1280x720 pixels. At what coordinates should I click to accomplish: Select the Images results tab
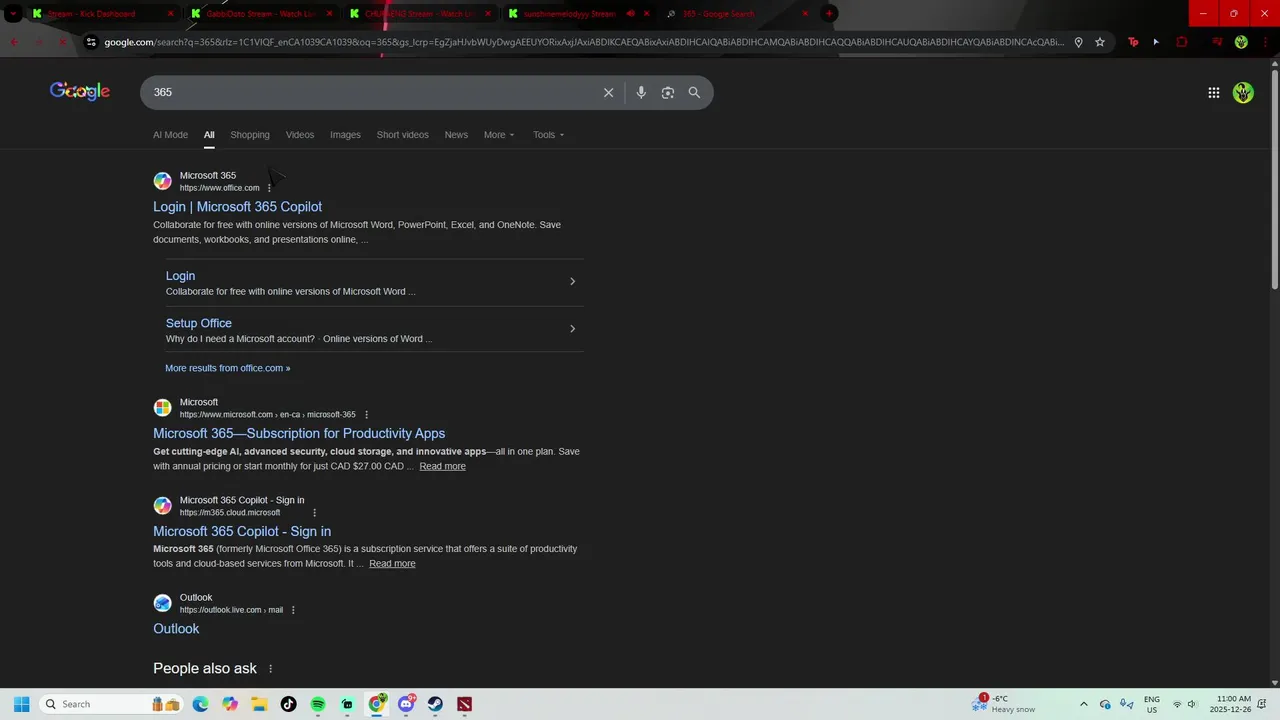tap(345, 135)
